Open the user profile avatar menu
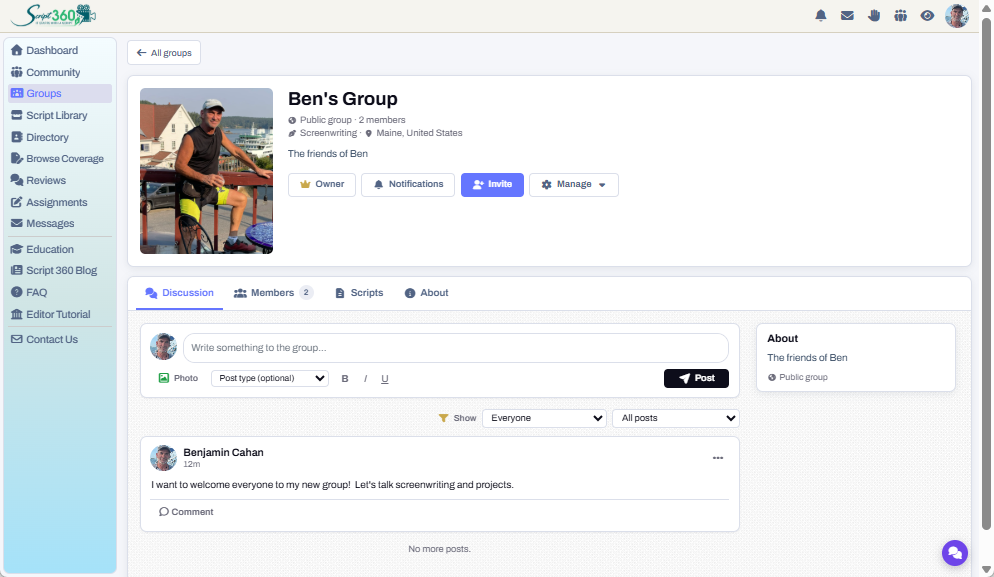 pos(957,16)
